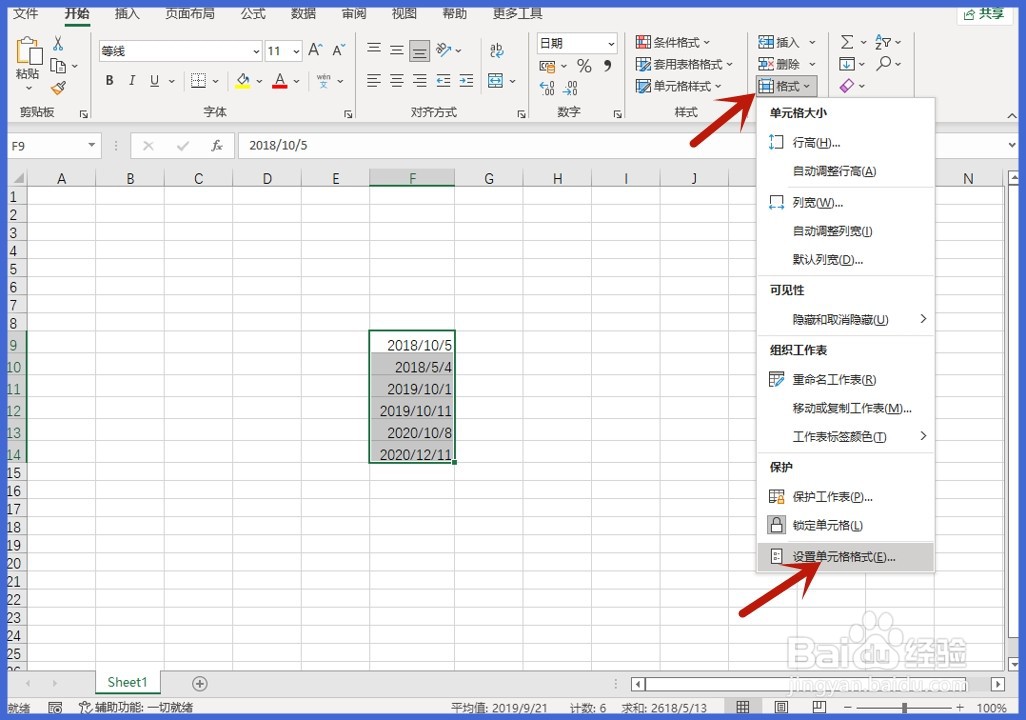This screenshot has width=1026, height=720.
Task: Click the 共享 share button
Action: (x=985, y=14)
